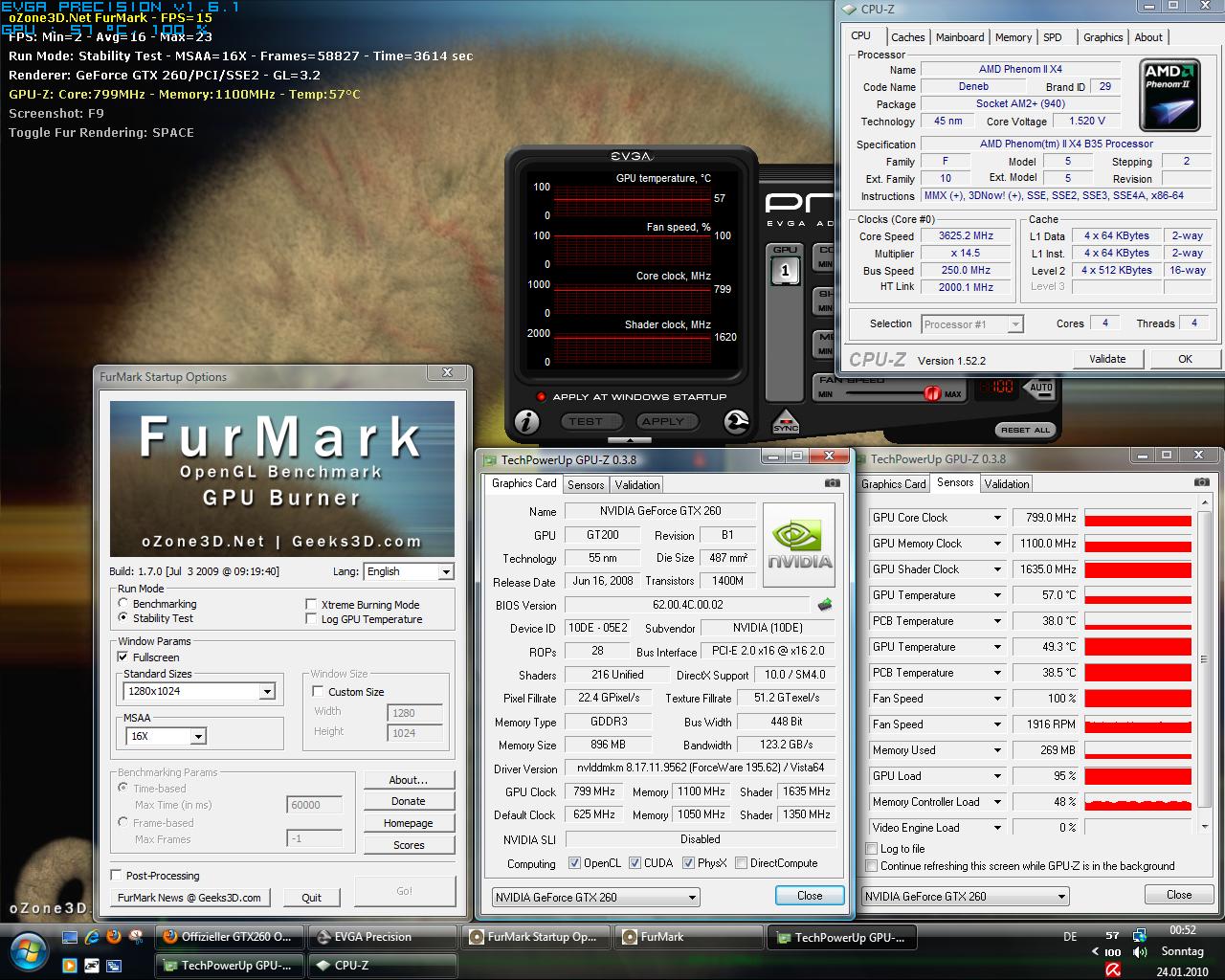Open the Video Engine Load sensor dropdown
The width and height of the screenshot is (1225, 980).
point(996,828)
